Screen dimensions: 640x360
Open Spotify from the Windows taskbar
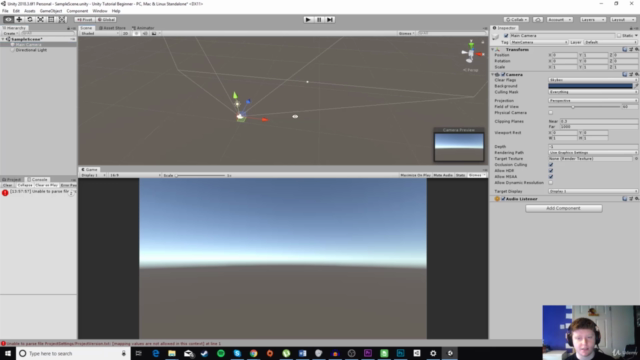tap(221, 353)
